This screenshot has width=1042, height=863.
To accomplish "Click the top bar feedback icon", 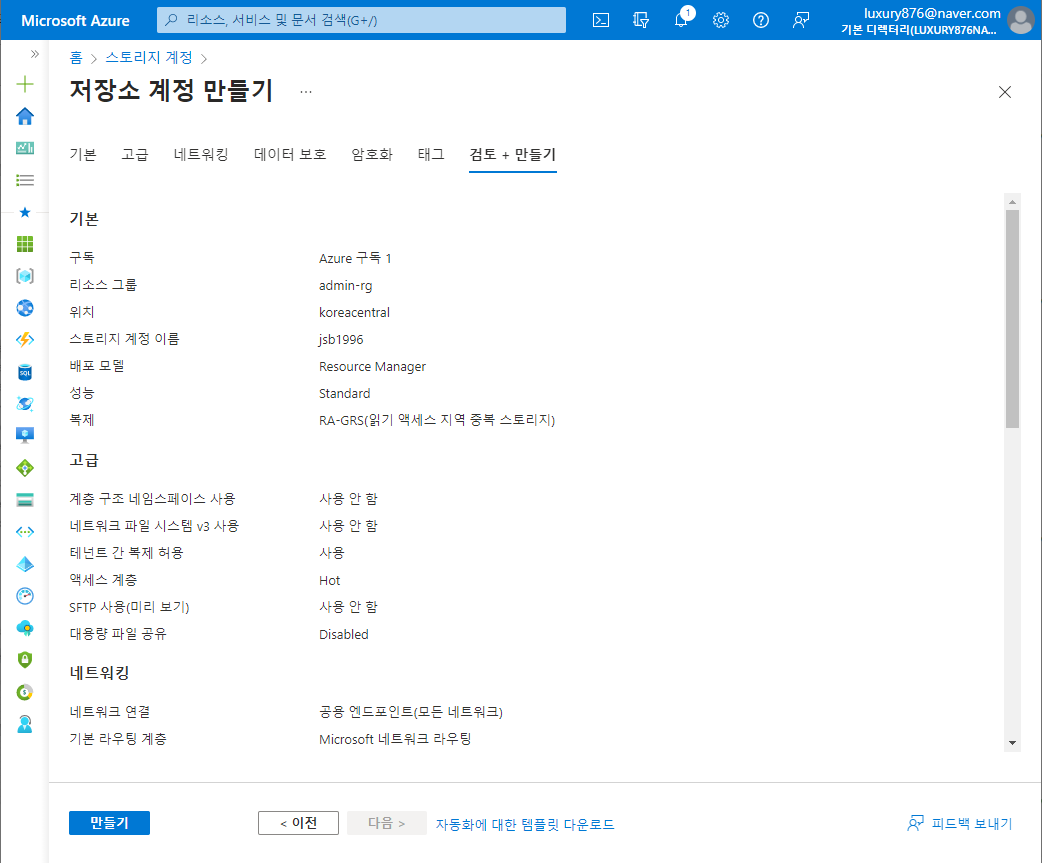I will pos(801,20).
